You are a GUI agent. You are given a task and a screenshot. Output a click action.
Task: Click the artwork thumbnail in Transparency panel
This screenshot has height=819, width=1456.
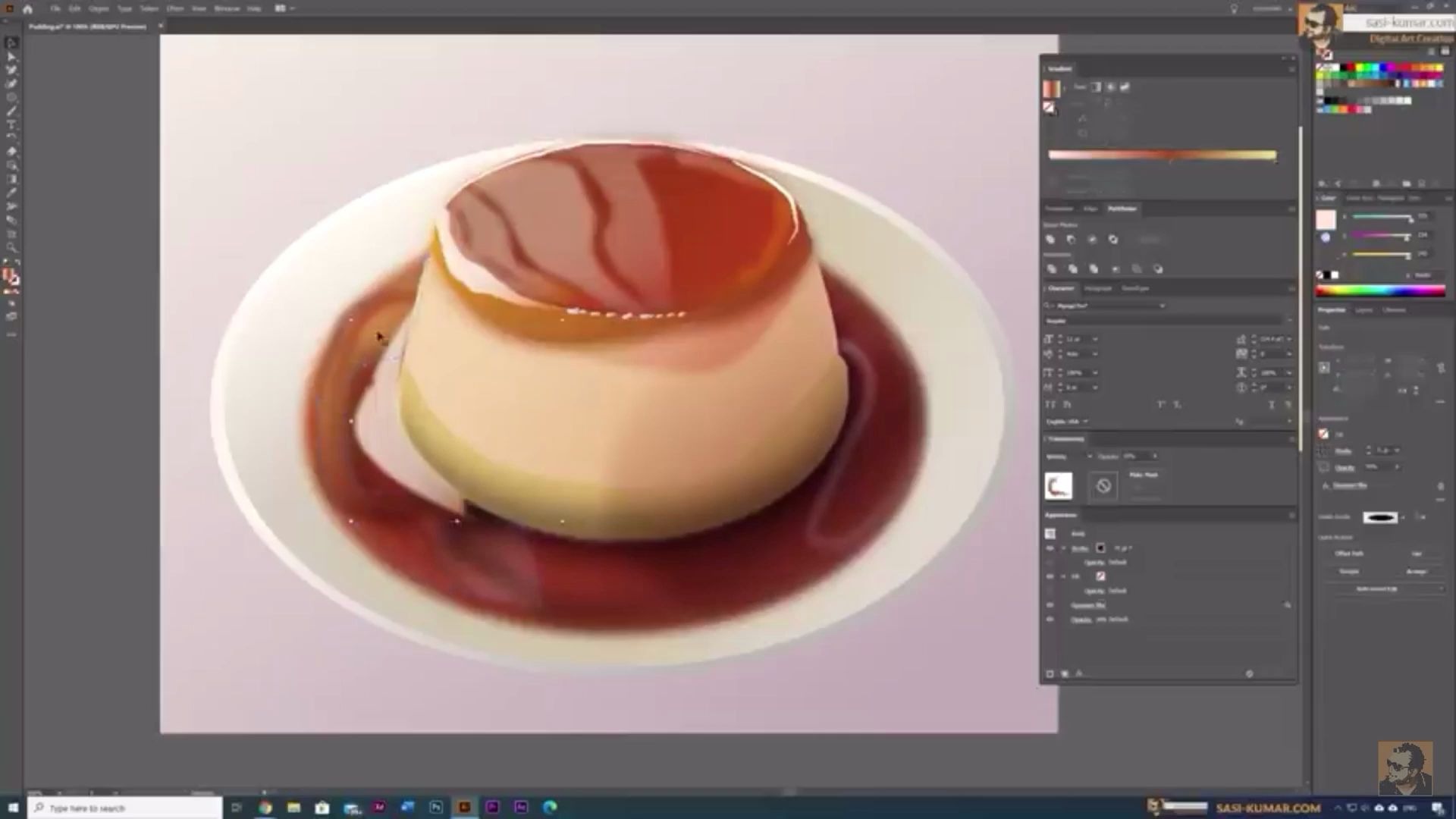[x=1059, y=486]
